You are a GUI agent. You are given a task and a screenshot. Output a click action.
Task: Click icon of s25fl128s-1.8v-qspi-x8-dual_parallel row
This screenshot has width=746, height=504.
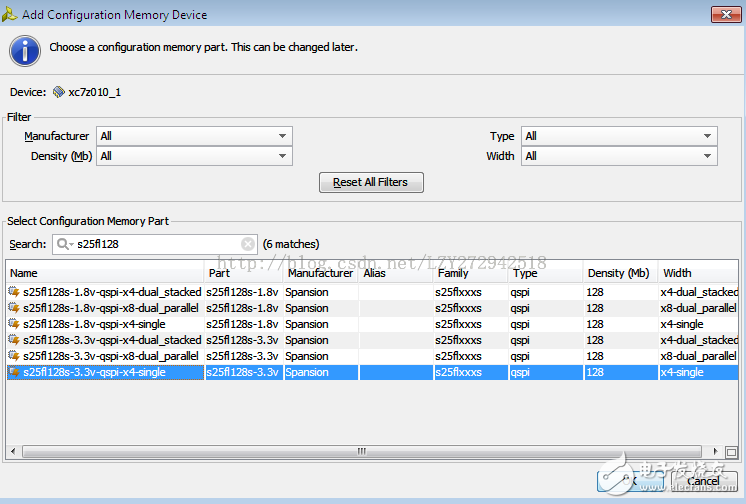pos(14,308)
